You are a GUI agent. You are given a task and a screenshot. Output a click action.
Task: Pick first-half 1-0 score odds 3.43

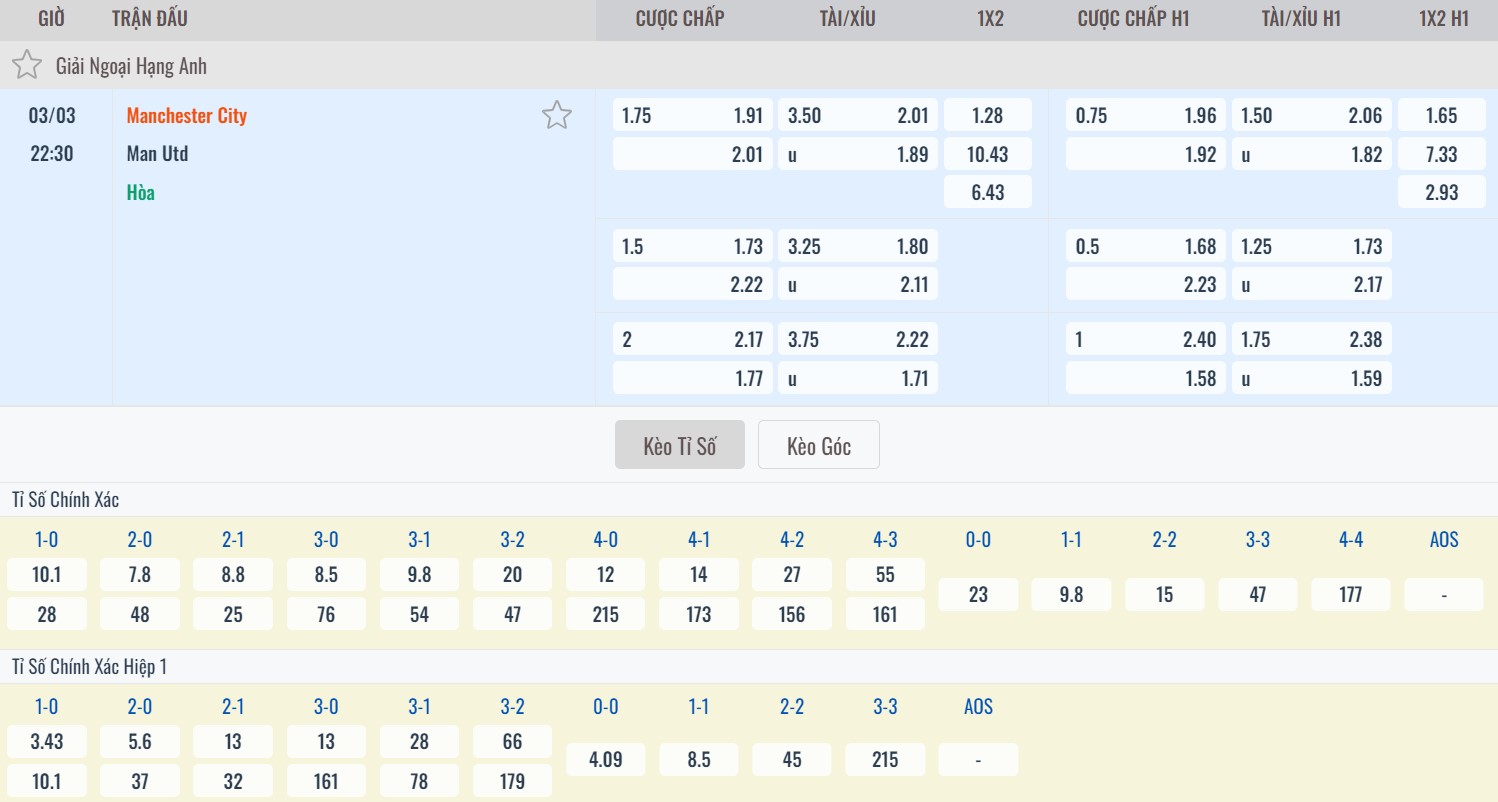(x=47, y=742)
